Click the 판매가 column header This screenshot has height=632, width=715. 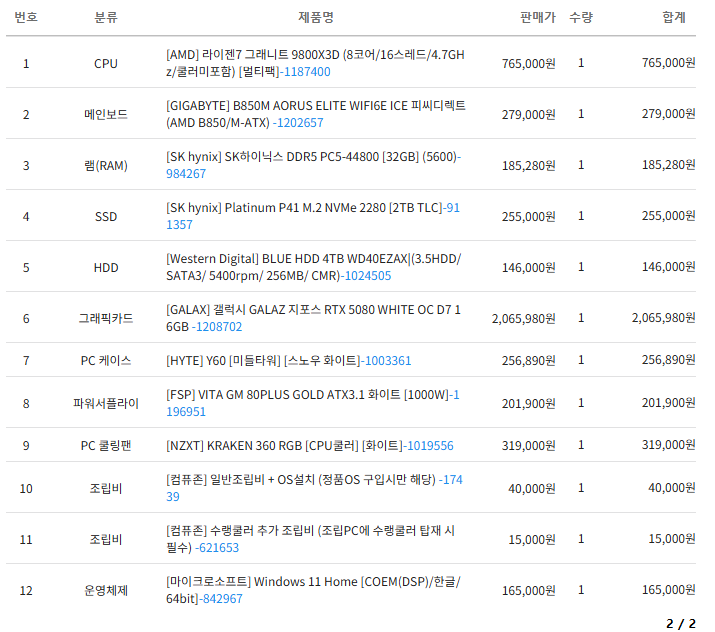538,17
